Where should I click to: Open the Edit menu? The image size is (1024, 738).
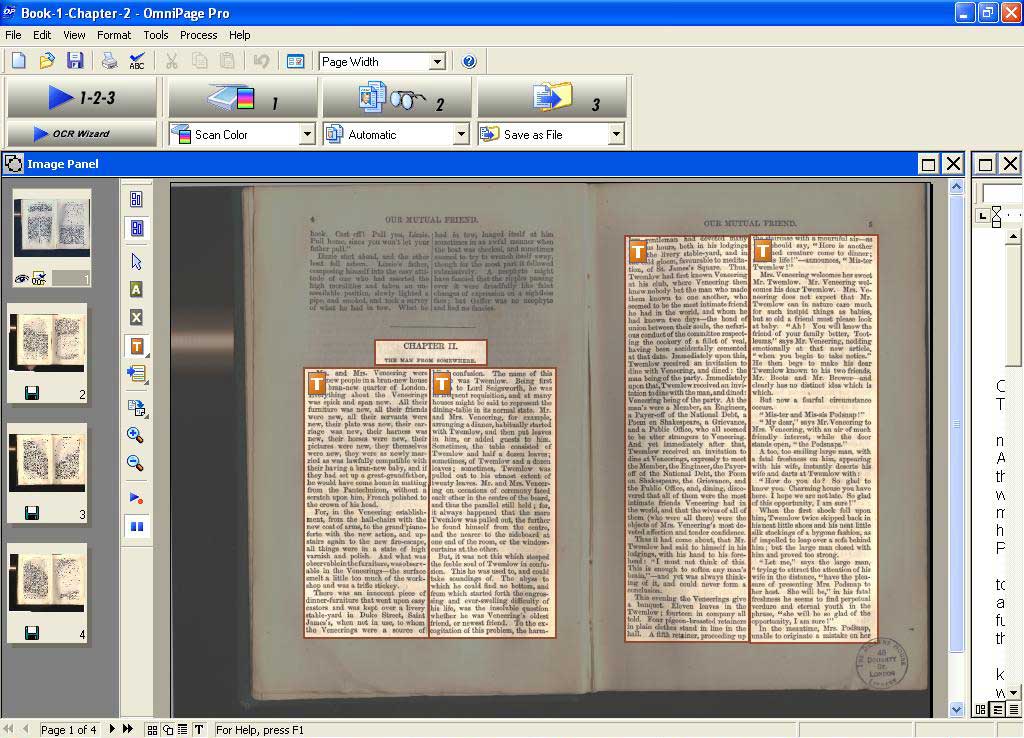42,35
